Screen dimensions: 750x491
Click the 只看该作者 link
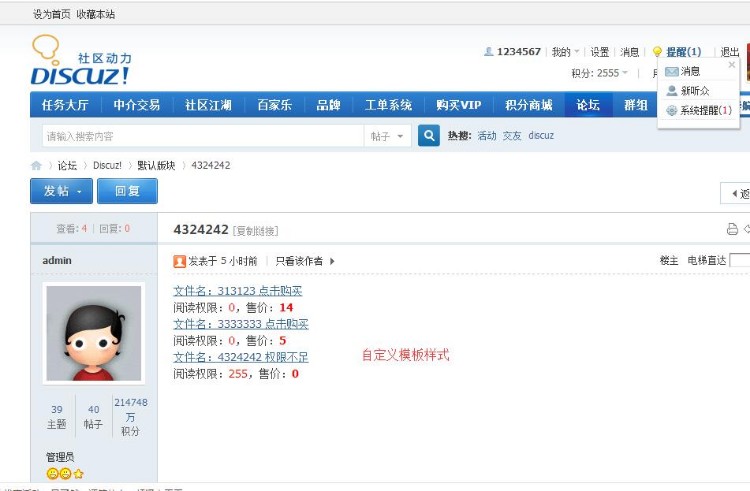(299, 261)
